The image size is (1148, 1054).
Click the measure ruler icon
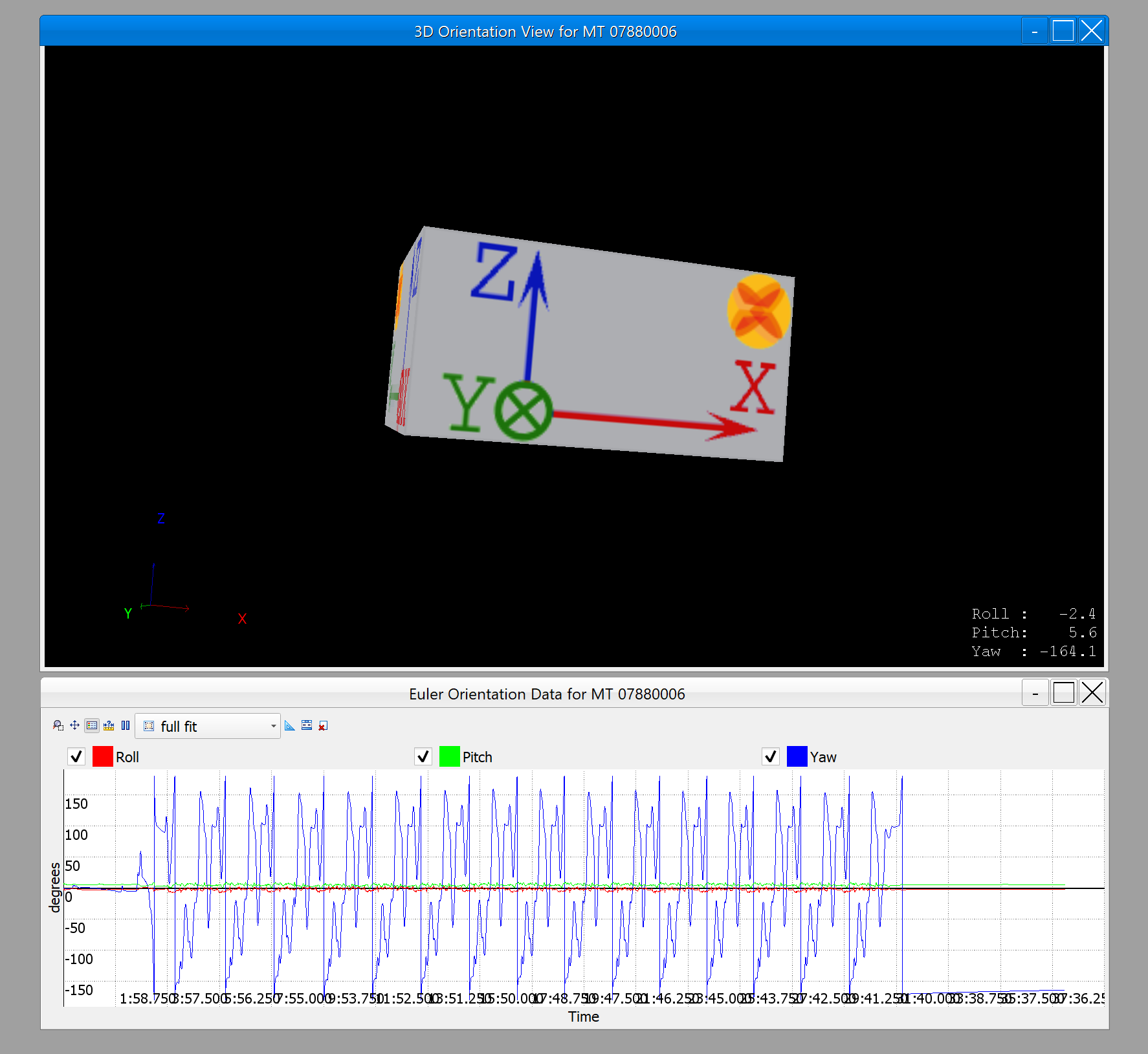(109, 726)
